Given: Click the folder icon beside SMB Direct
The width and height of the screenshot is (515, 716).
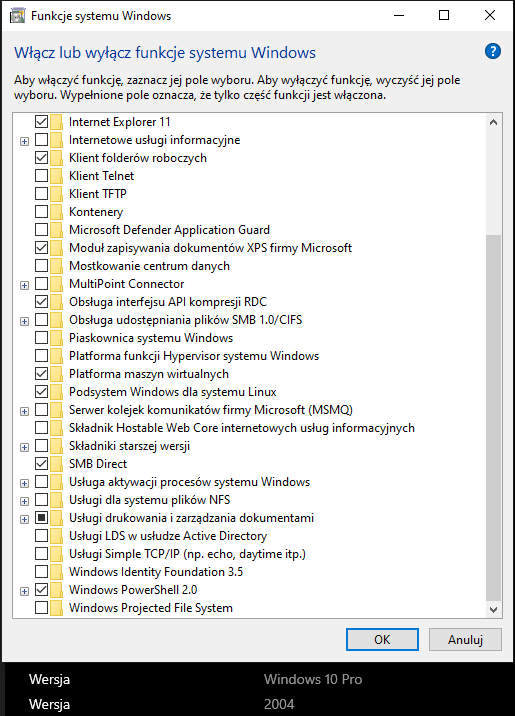Looking at the screenshot, I should (x=56, y=464).
